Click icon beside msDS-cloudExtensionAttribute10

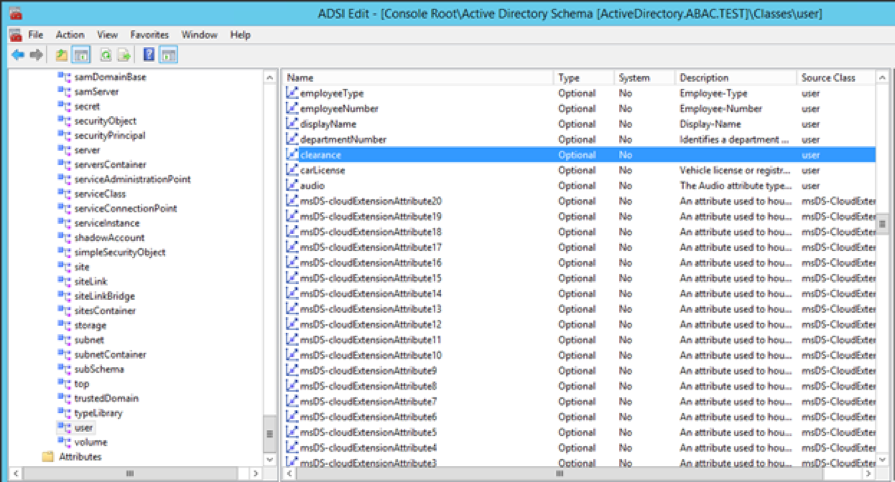click(x=292, y=355)
